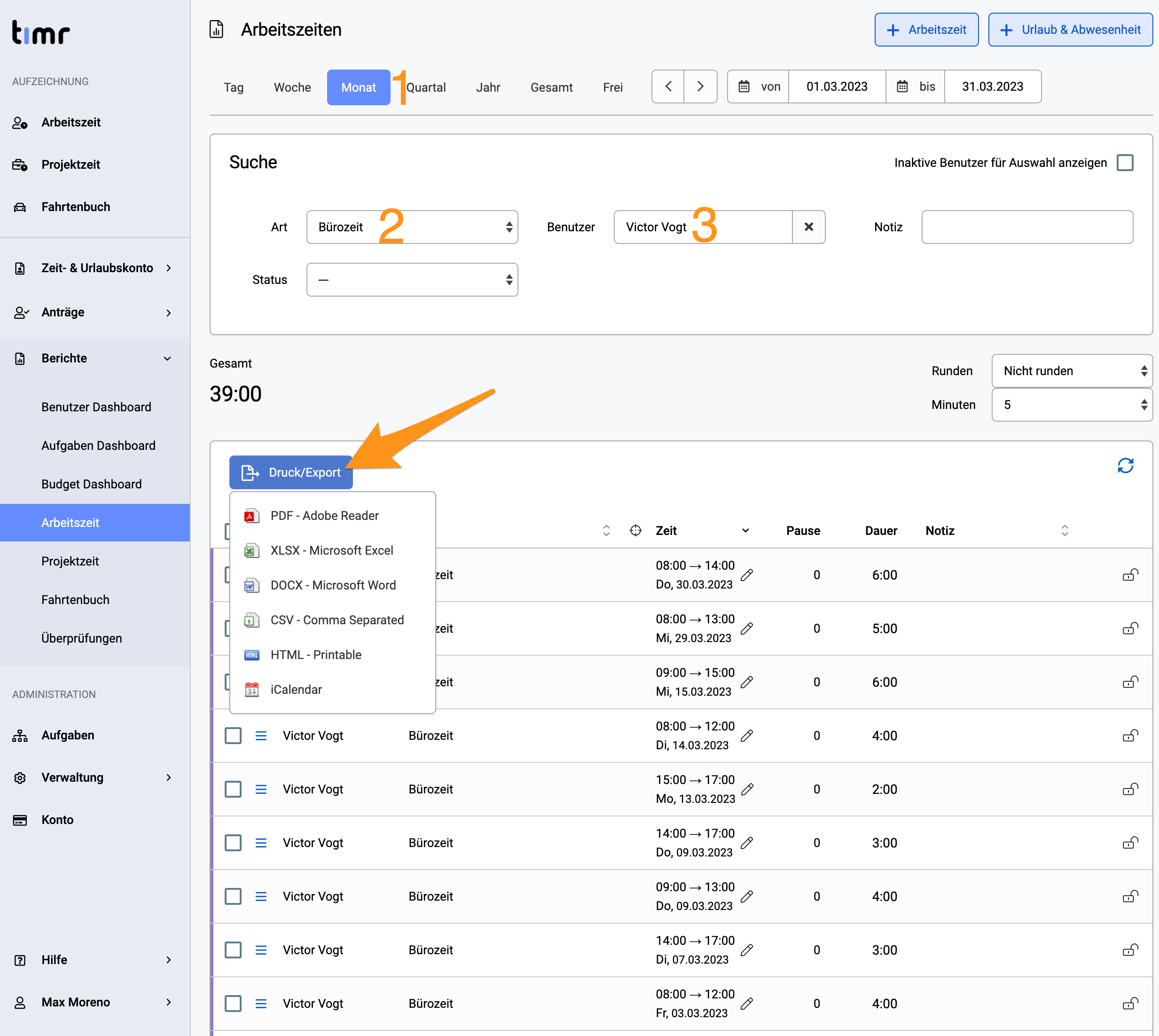The width and height of the screenshot is (1159, 1036).
Task: Enable showing inactive users for selection
Action: pos(1125,162)
